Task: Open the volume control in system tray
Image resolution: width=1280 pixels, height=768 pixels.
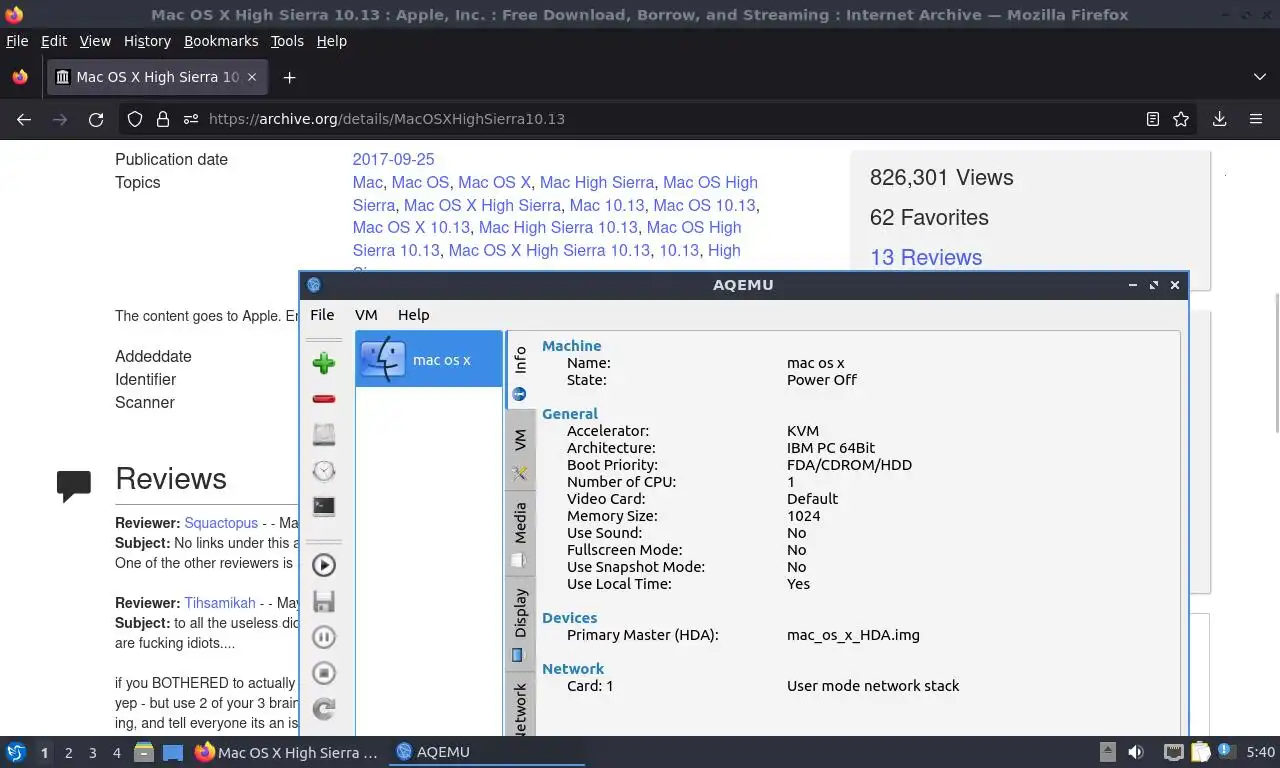Action: pyautogui.click(x=1135, y=752)
